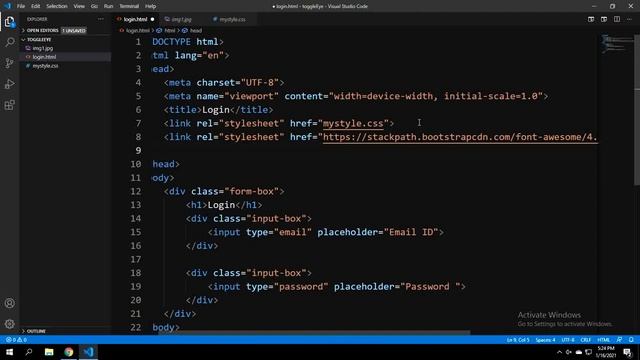
Task: Open the Source Control view
Action: click(9, 63)
